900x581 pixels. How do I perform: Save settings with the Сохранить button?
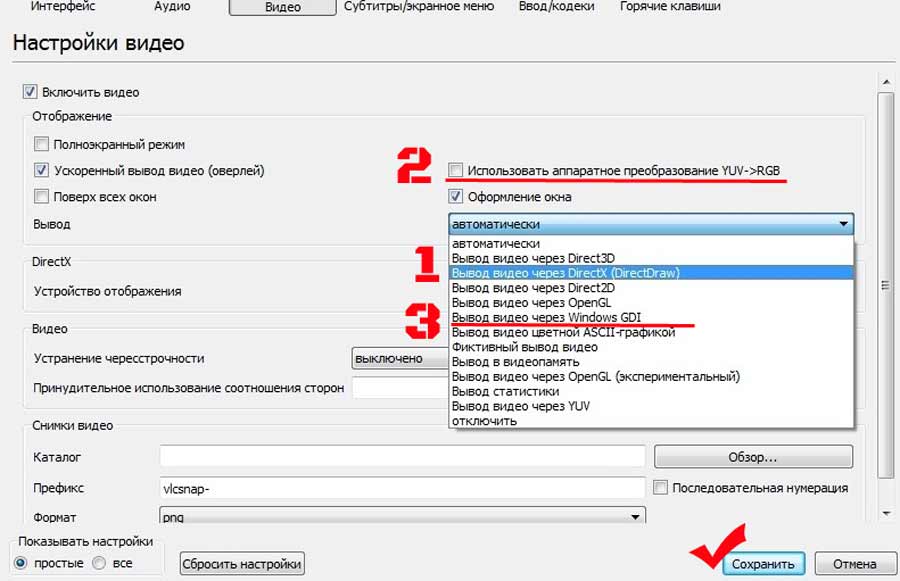[x=763, y=564]
